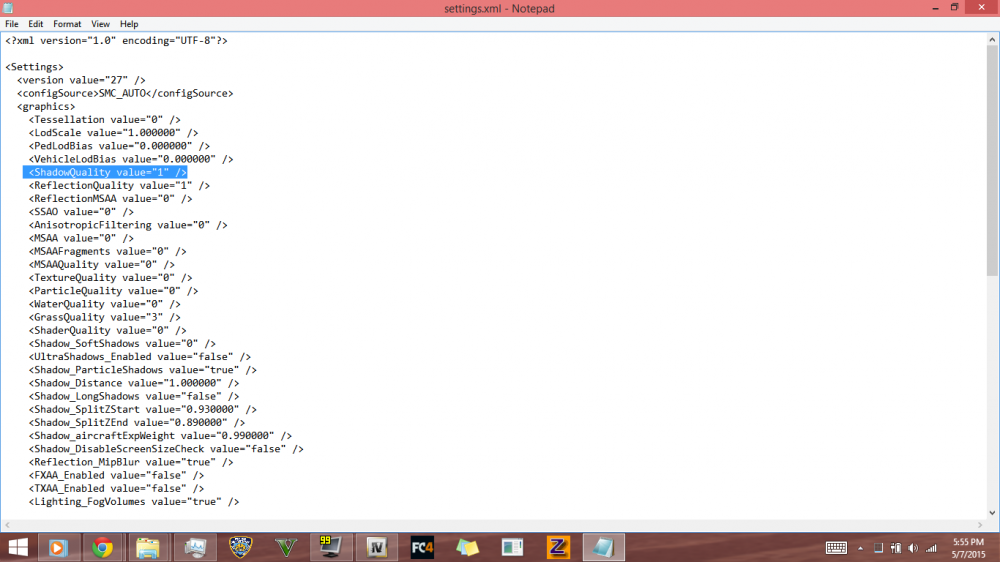Viewport: 1000px width, 562px height.
Task: Click the vertical scrollbar down arrow
Action: coord(992,513)
